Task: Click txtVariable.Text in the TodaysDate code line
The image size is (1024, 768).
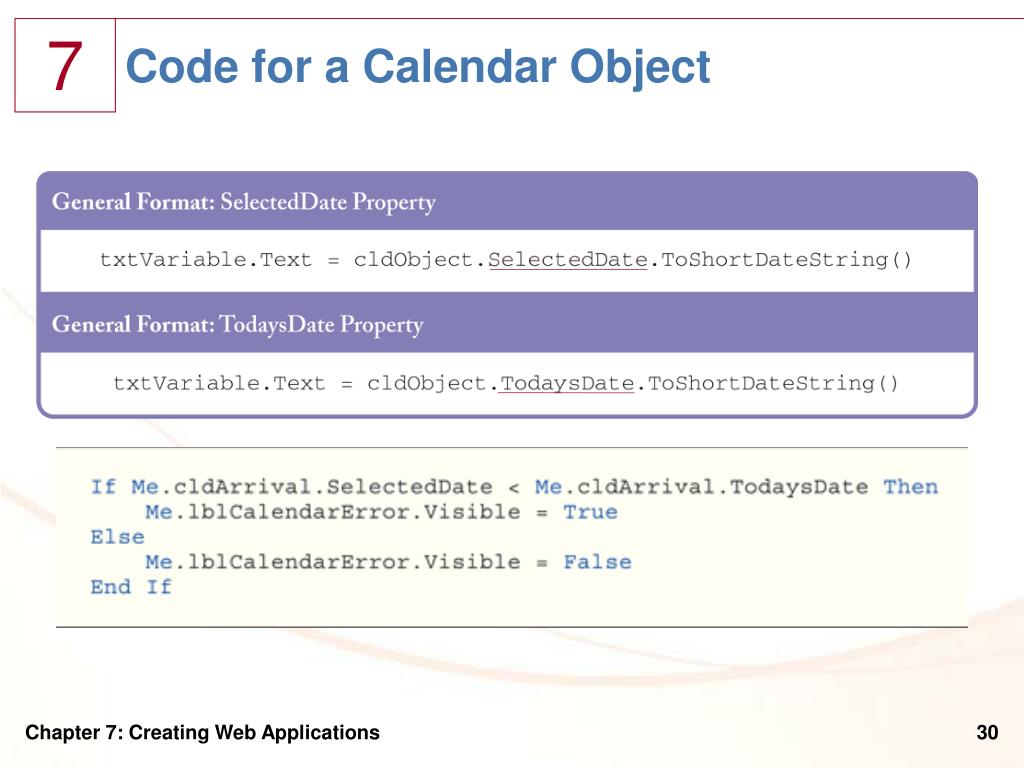Action: [219, 383]
